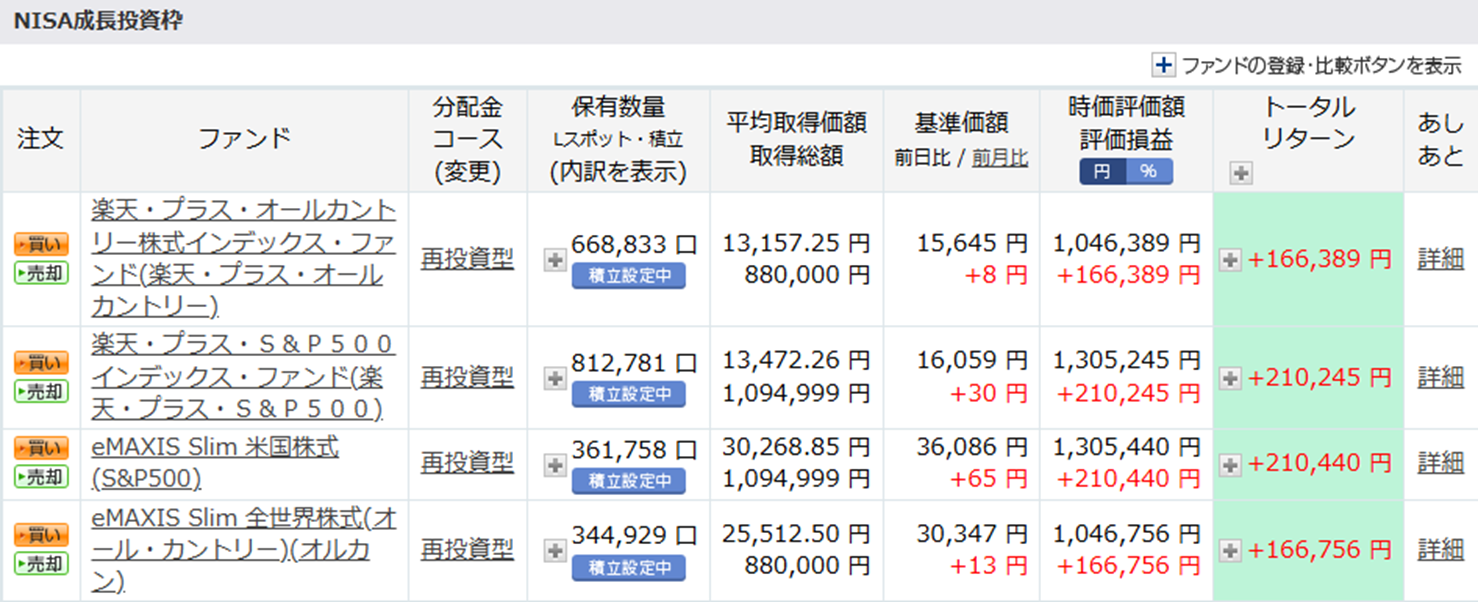The image size is (1478, 602).
Task: Expand total return details for +210,440 円
Action: tap(1230, 464)
